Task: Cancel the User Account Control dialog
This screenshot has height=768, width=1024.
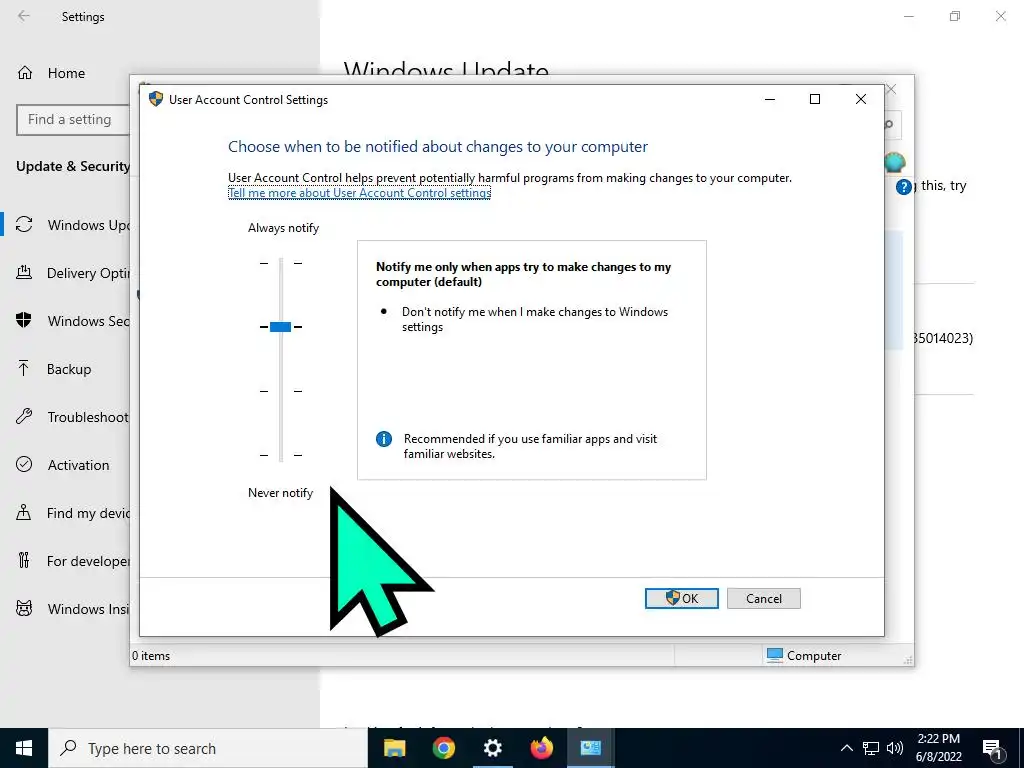Action: pyautogui.click(x=763, y=598)
